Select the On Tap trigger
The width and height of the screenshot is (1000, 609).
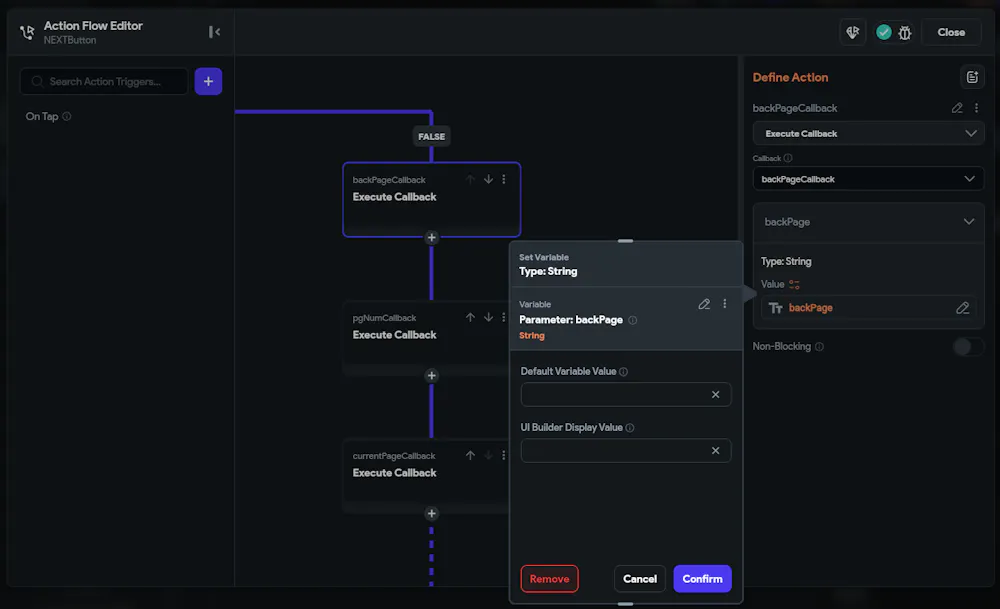42,116
